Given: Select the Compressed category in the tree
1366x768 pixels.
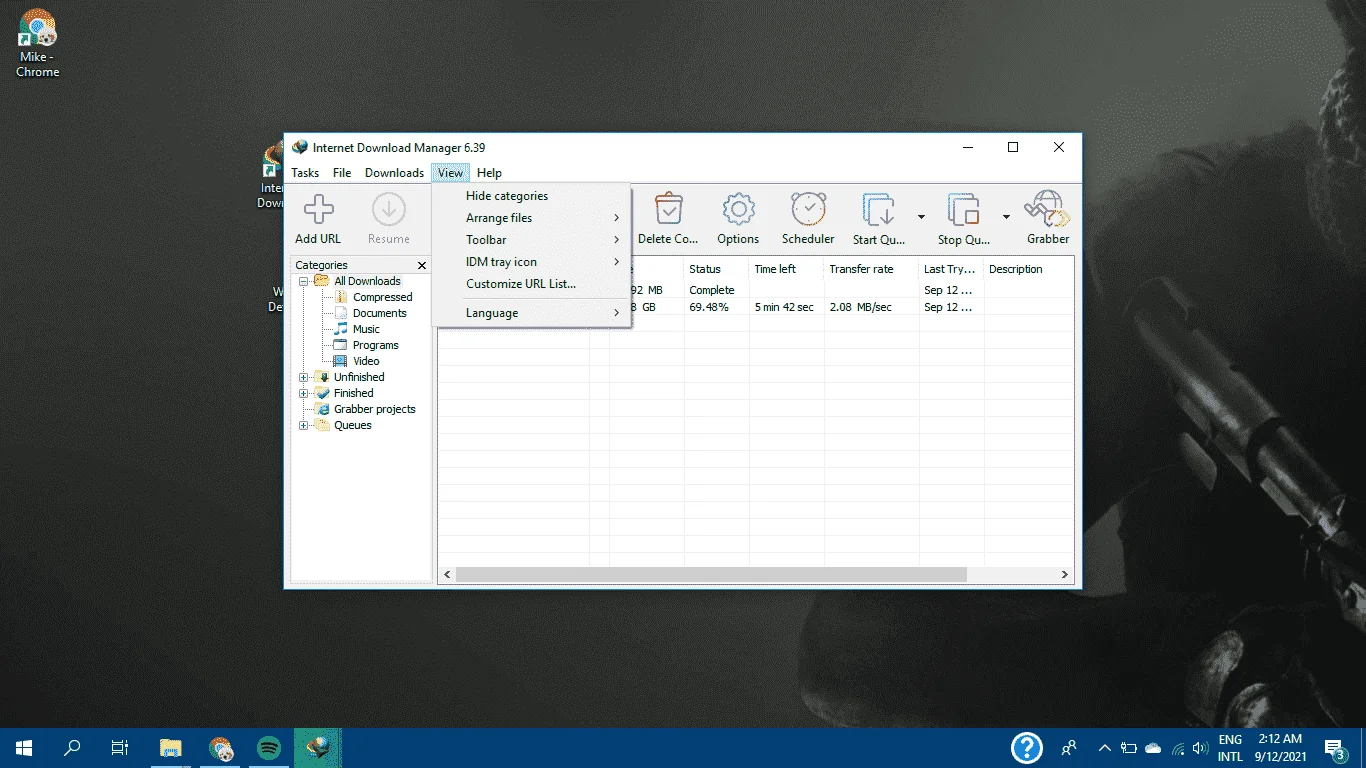Looking at the screenshot, I should pos(382,297).
